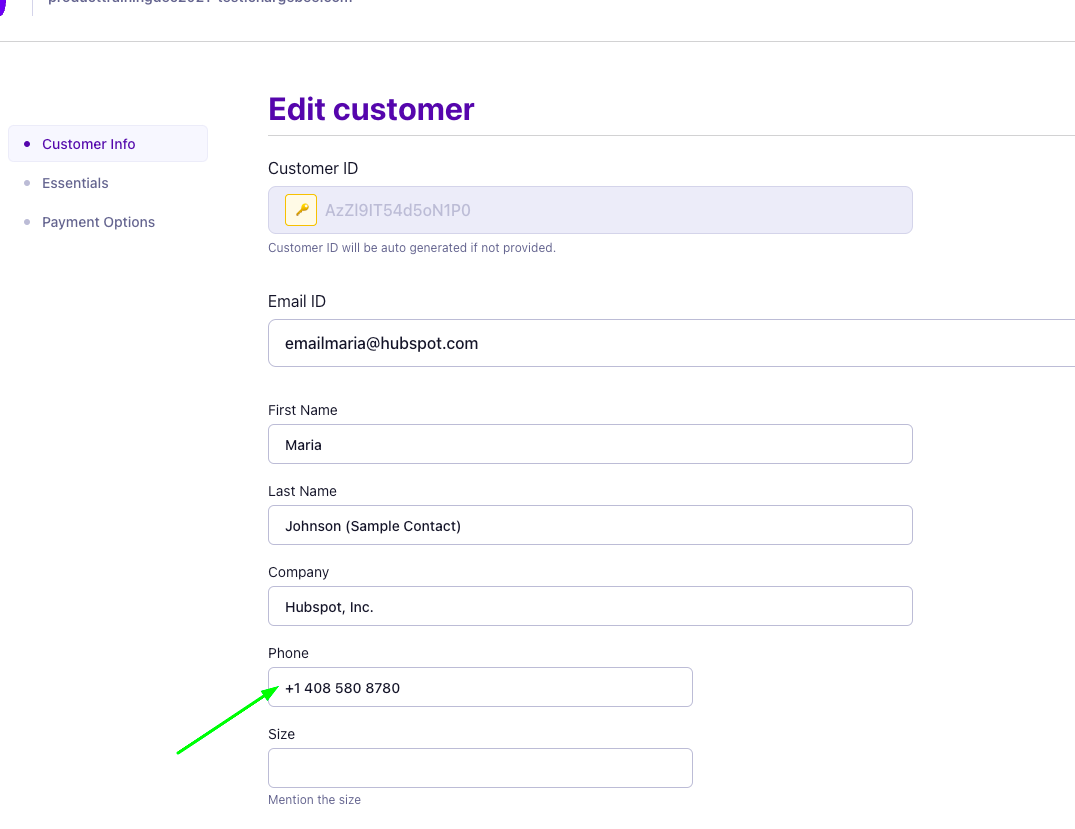This screenshot has width=1075, height=829.
Task: Click the bullet beside Essentials
Action: point(27,183)
